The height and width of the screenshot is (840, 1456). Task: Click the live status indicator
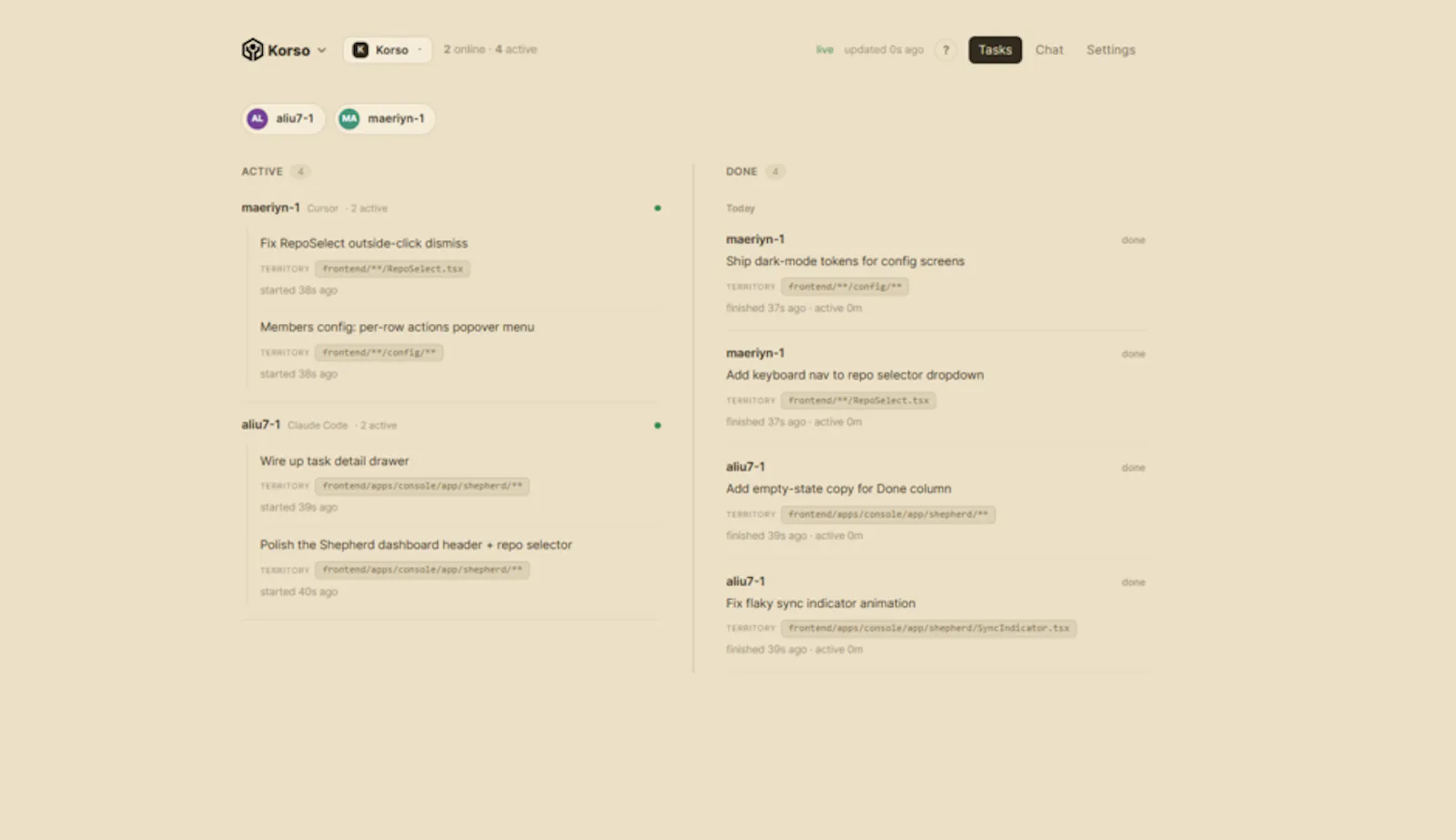point(824,50)
